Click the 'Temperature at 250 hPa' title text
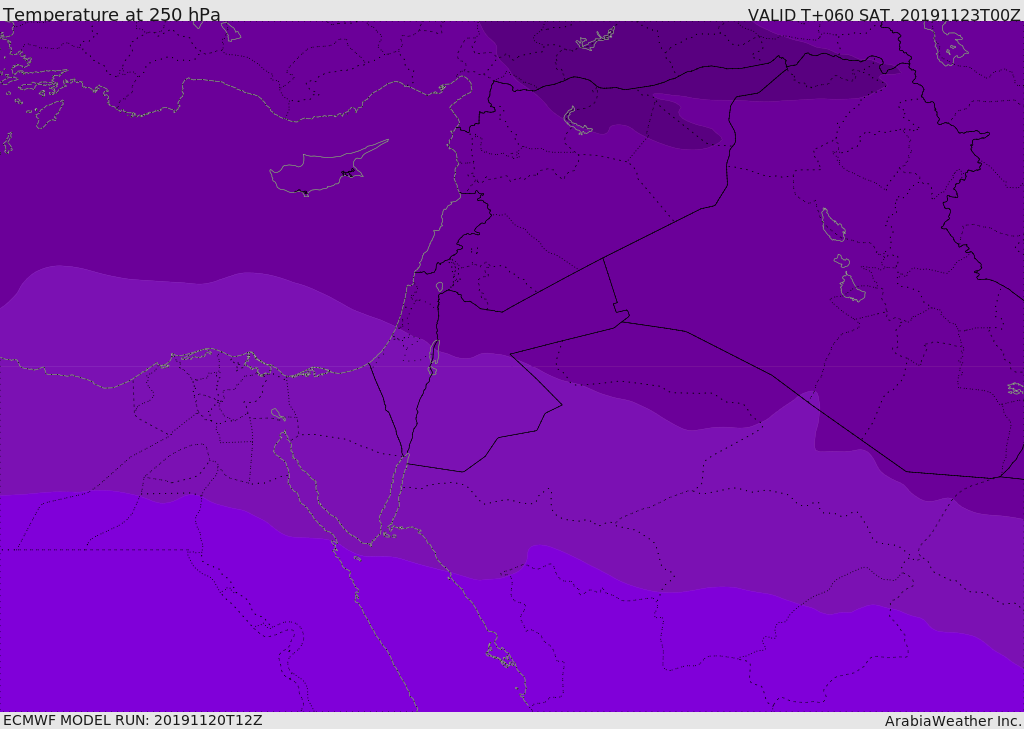1024x729 pixels. 112,14
